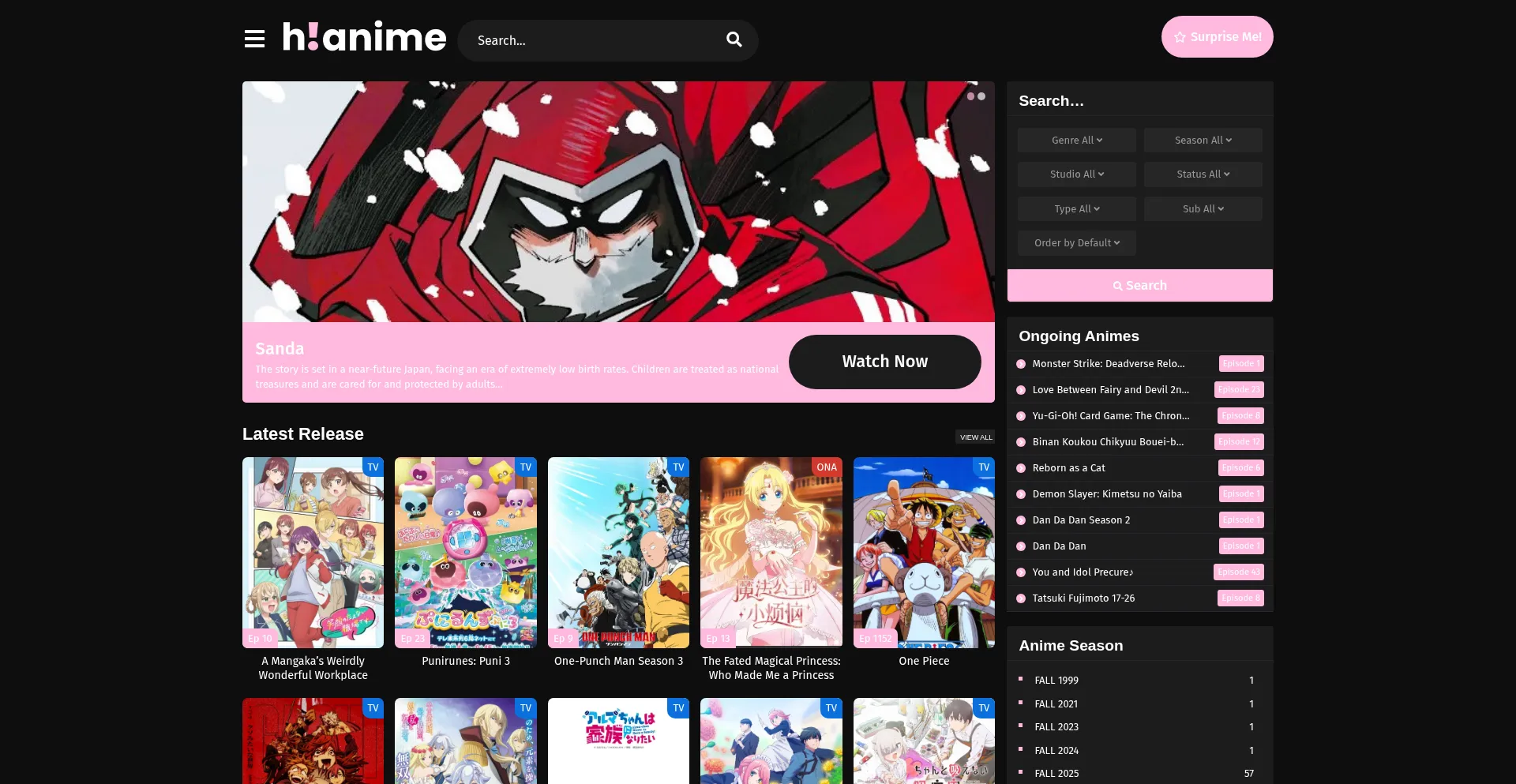
Task: Open the Genre All dropdown
Action: (x=1076, y=140)
